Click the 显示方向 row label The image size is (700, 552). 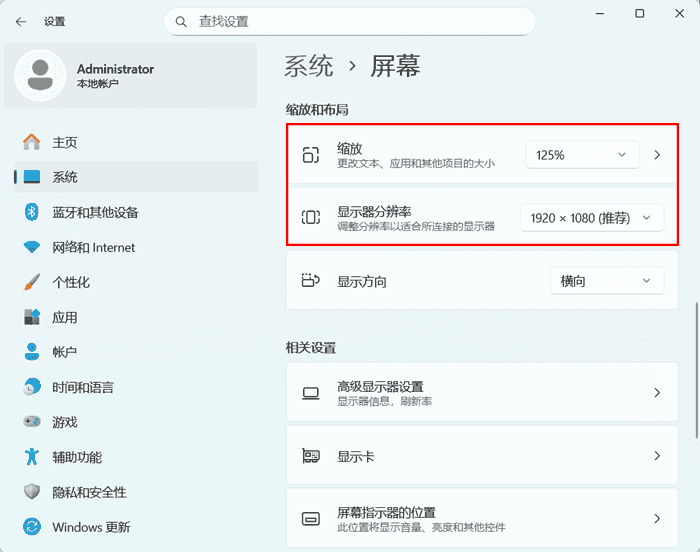[x=362, y=282]
